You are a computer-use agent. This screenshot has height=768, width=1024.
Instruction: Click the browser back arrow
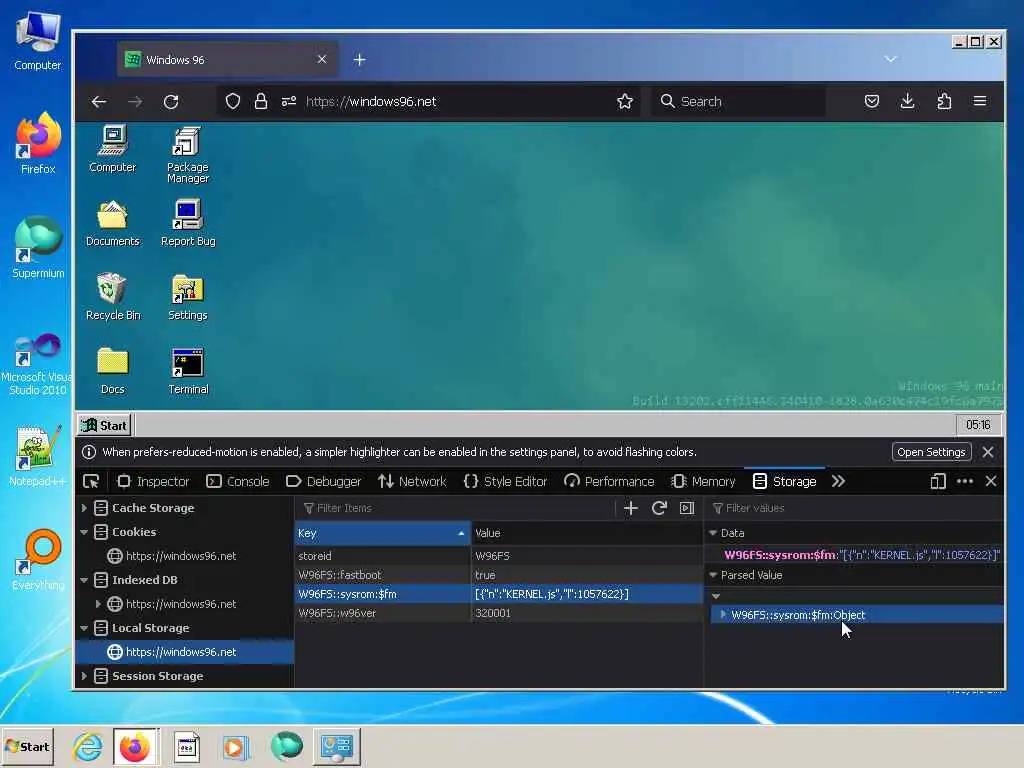99,101
